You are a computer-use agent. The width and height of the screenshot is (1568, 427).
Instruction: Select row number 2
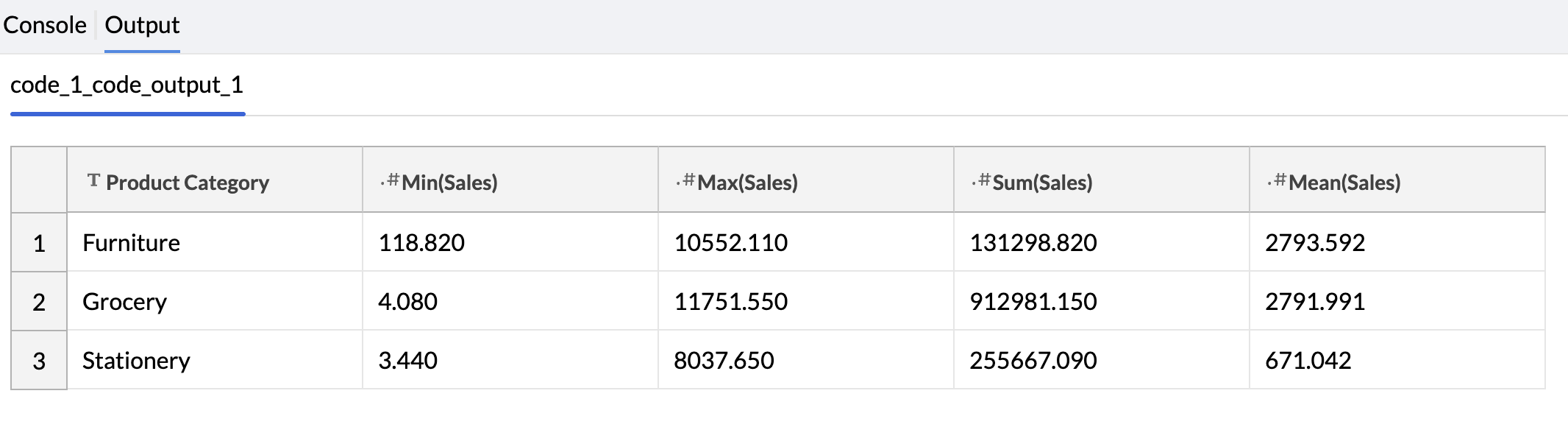39,302
